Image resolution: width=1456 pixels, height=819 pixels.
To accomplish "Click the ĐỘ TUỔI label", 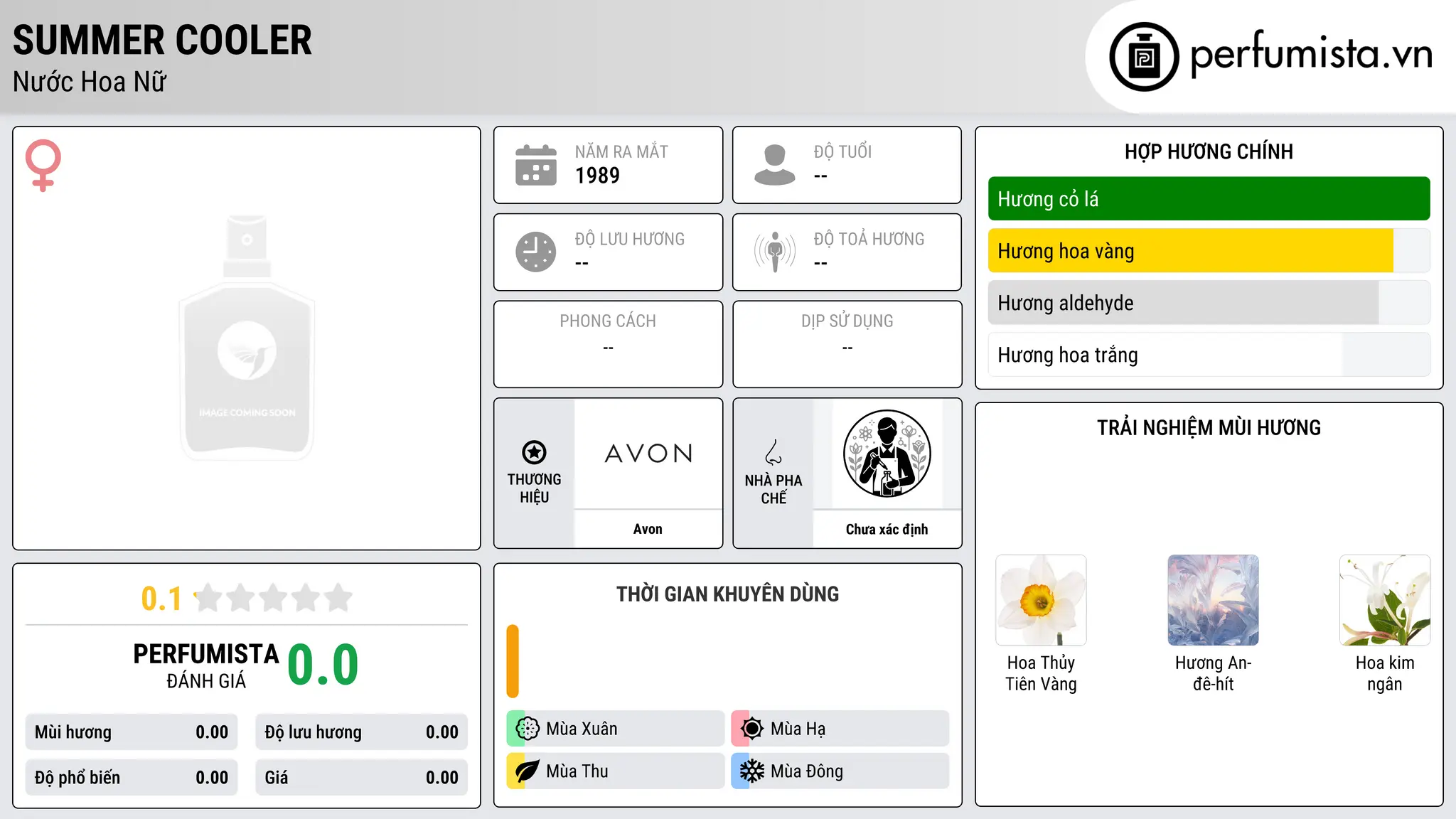I will click(842, 151).
